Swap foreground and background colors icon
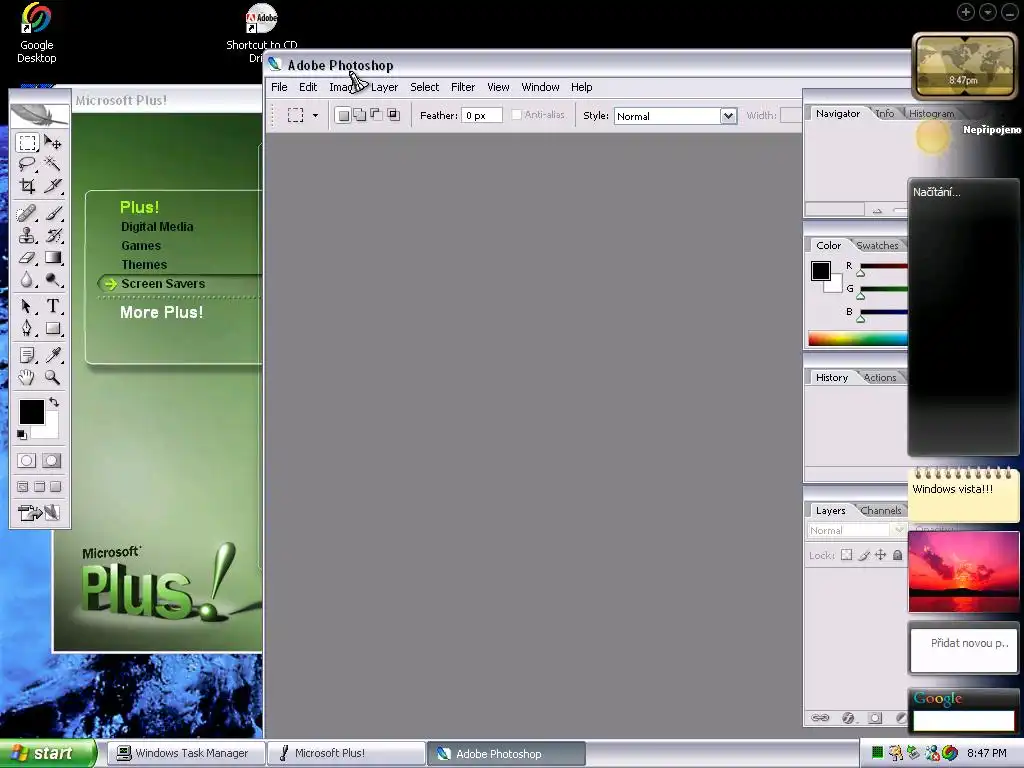The height and width of the screenshot is (768, 1024). pos(54,402)
